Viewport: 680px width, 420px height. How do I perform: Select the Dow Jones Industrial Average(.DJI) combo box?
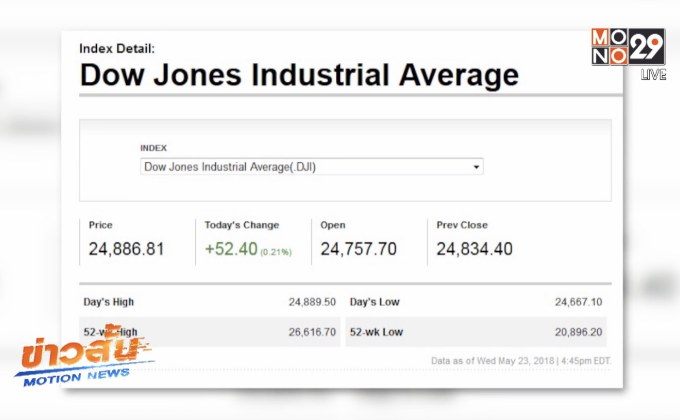(x=311, y=167)
